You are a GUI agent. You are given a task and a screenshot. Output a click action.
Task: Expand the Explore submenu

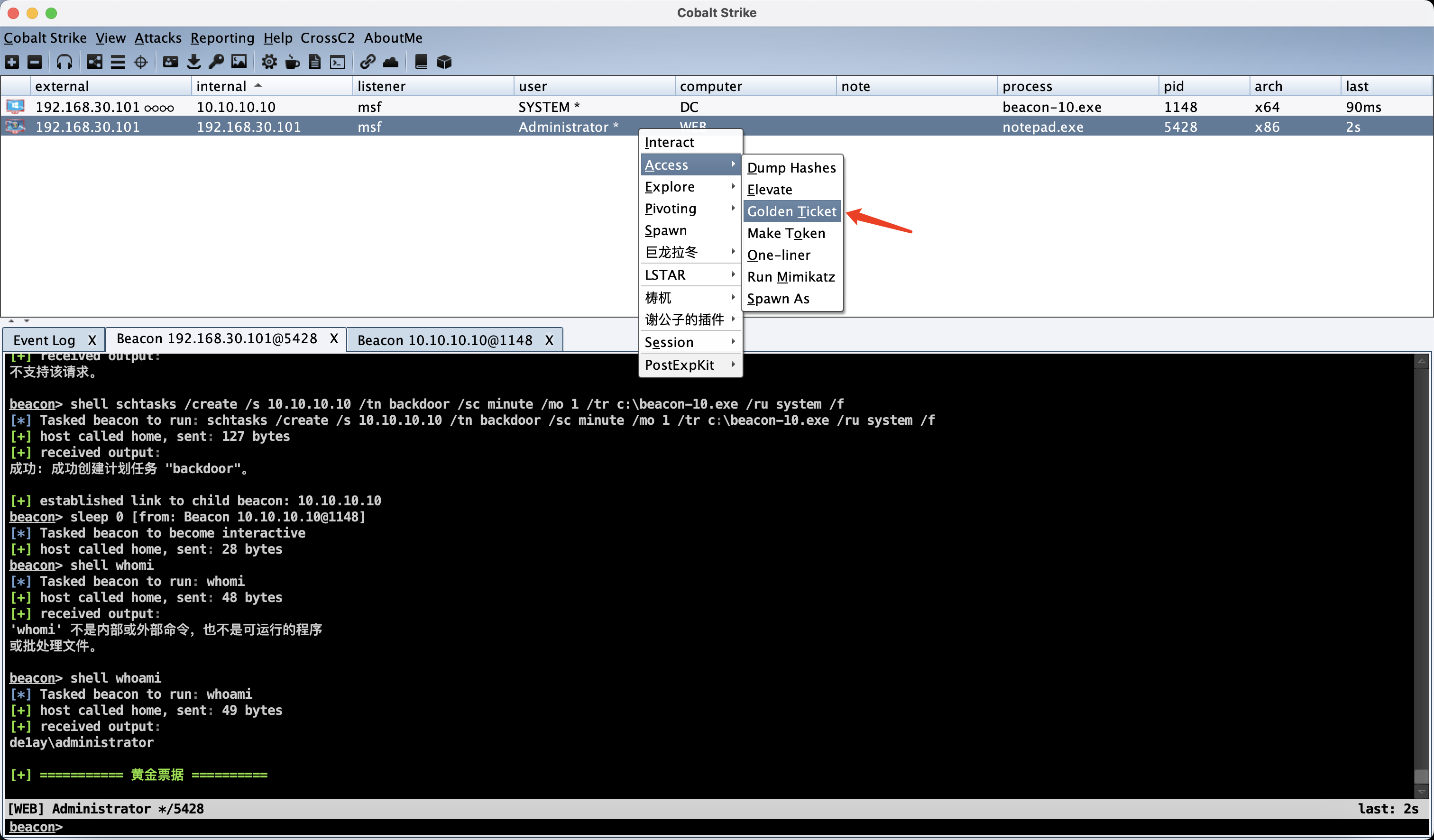[x=691, y=187]
